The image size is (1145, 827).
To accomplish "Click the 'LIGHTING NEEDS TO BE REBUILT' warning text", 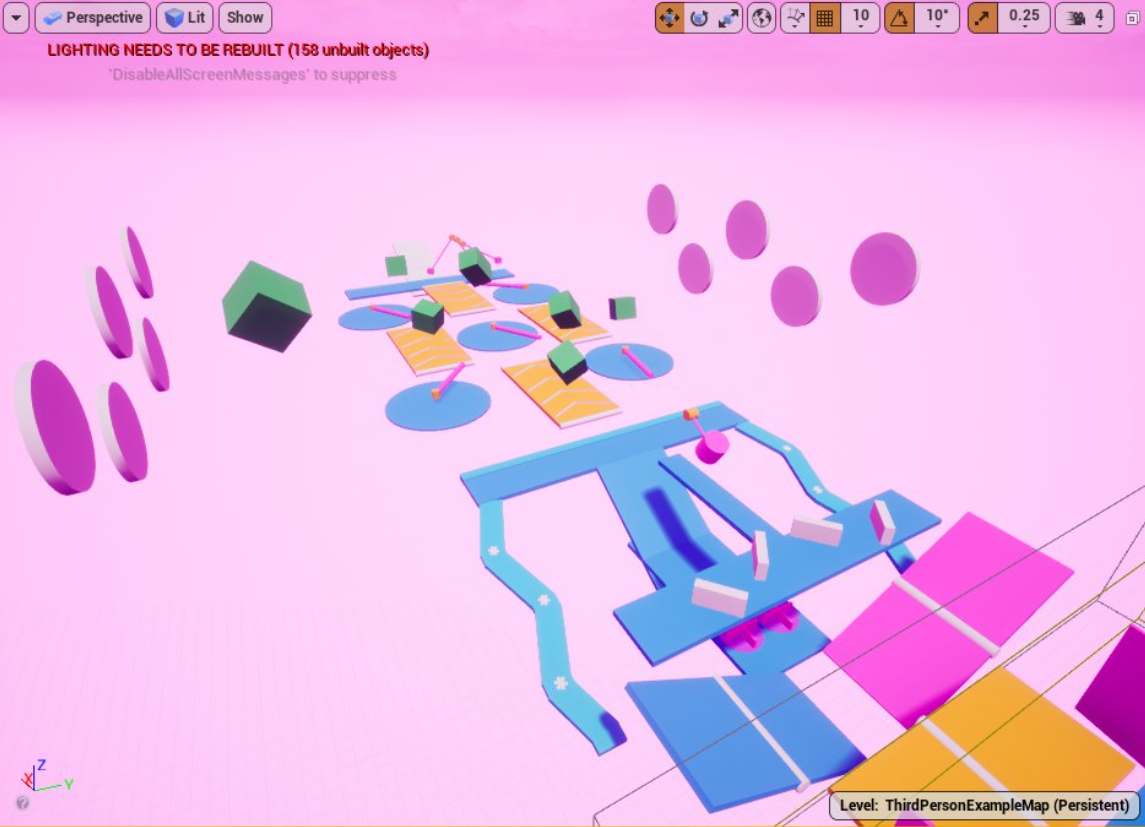I will (238, 50).
